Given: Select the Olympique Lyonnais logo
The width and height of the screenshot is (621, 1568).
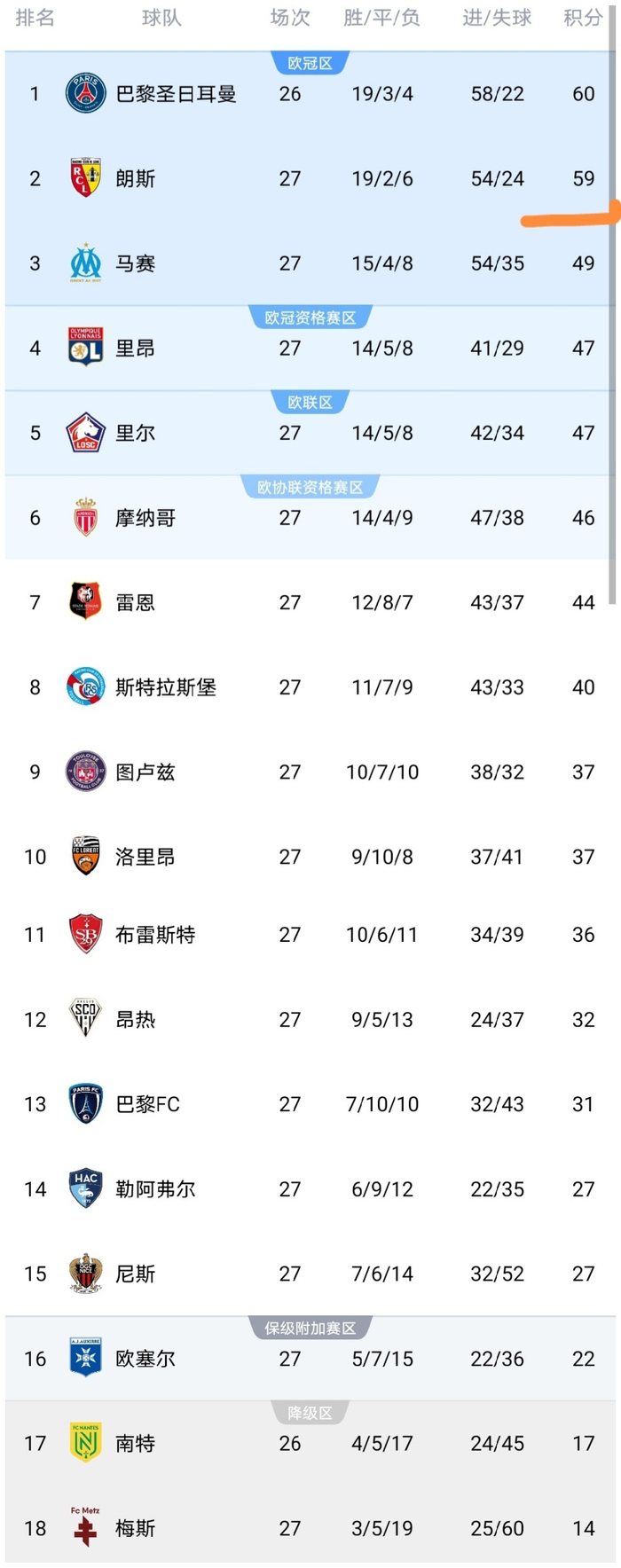Looking at the screenshot, I should [x=85, y=348].
